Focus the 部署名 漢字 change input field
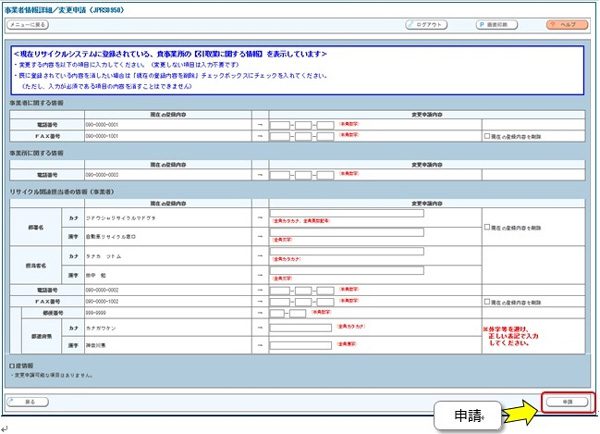Image resolution: width=600 pixels, height=434 pixels. (x=346, y=233)
